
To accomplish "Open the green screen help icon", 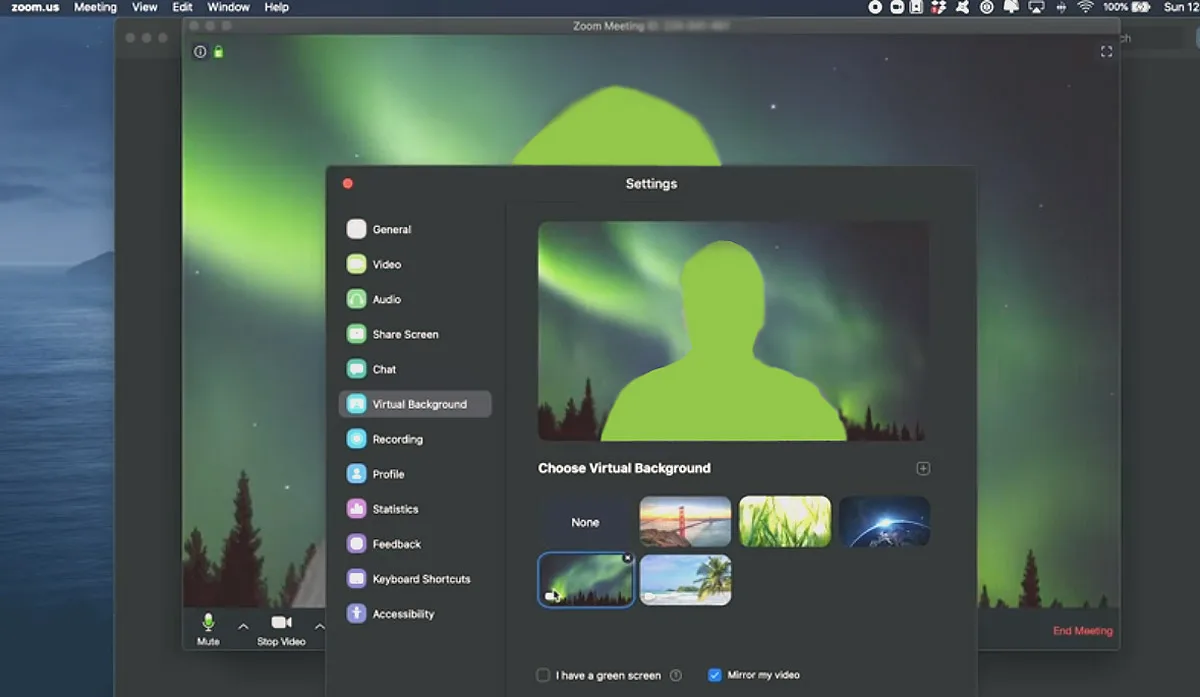I will (675, 675).
